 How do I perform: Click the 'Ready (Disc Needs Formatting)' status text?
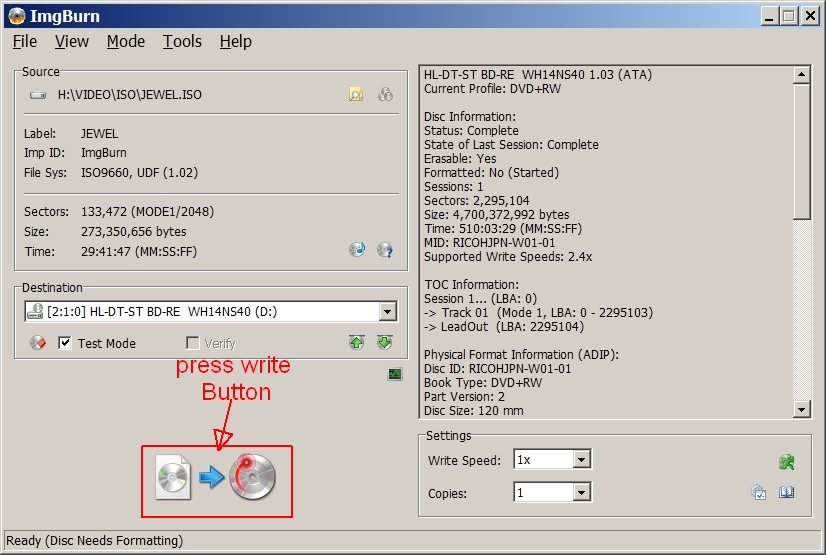[94, 541]
